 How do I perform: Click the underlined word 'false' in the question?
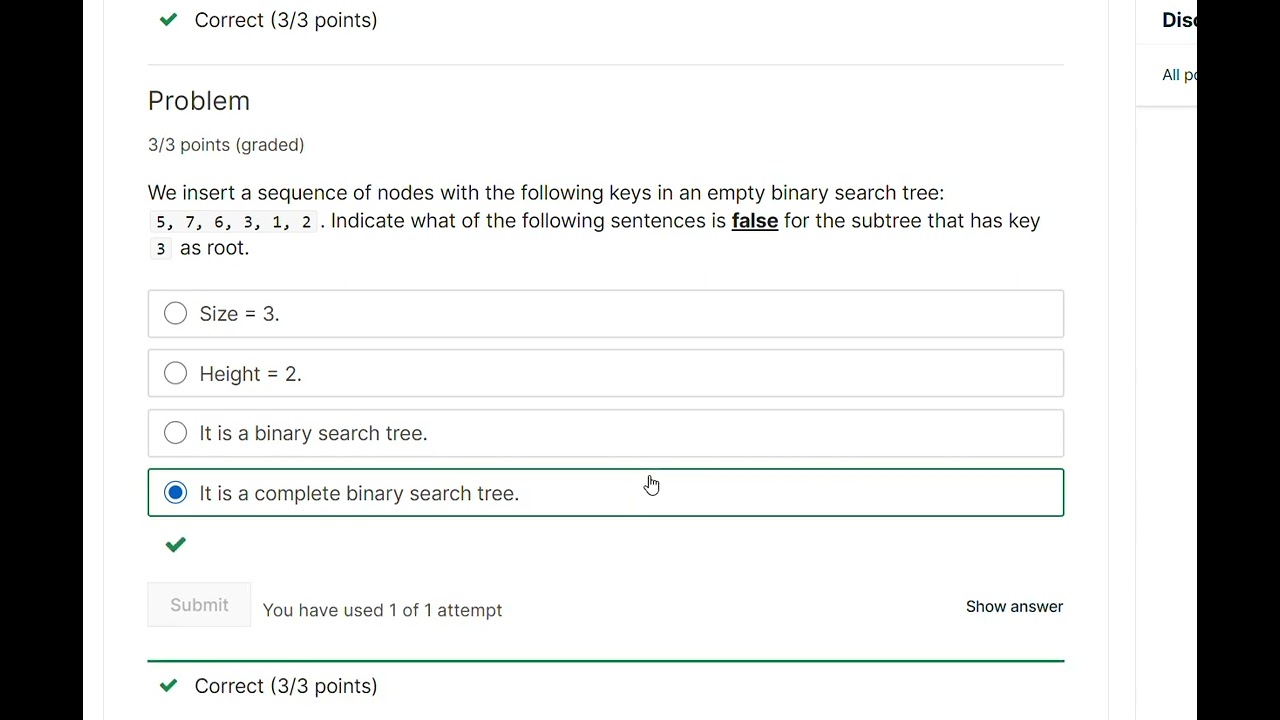[755, 221]
